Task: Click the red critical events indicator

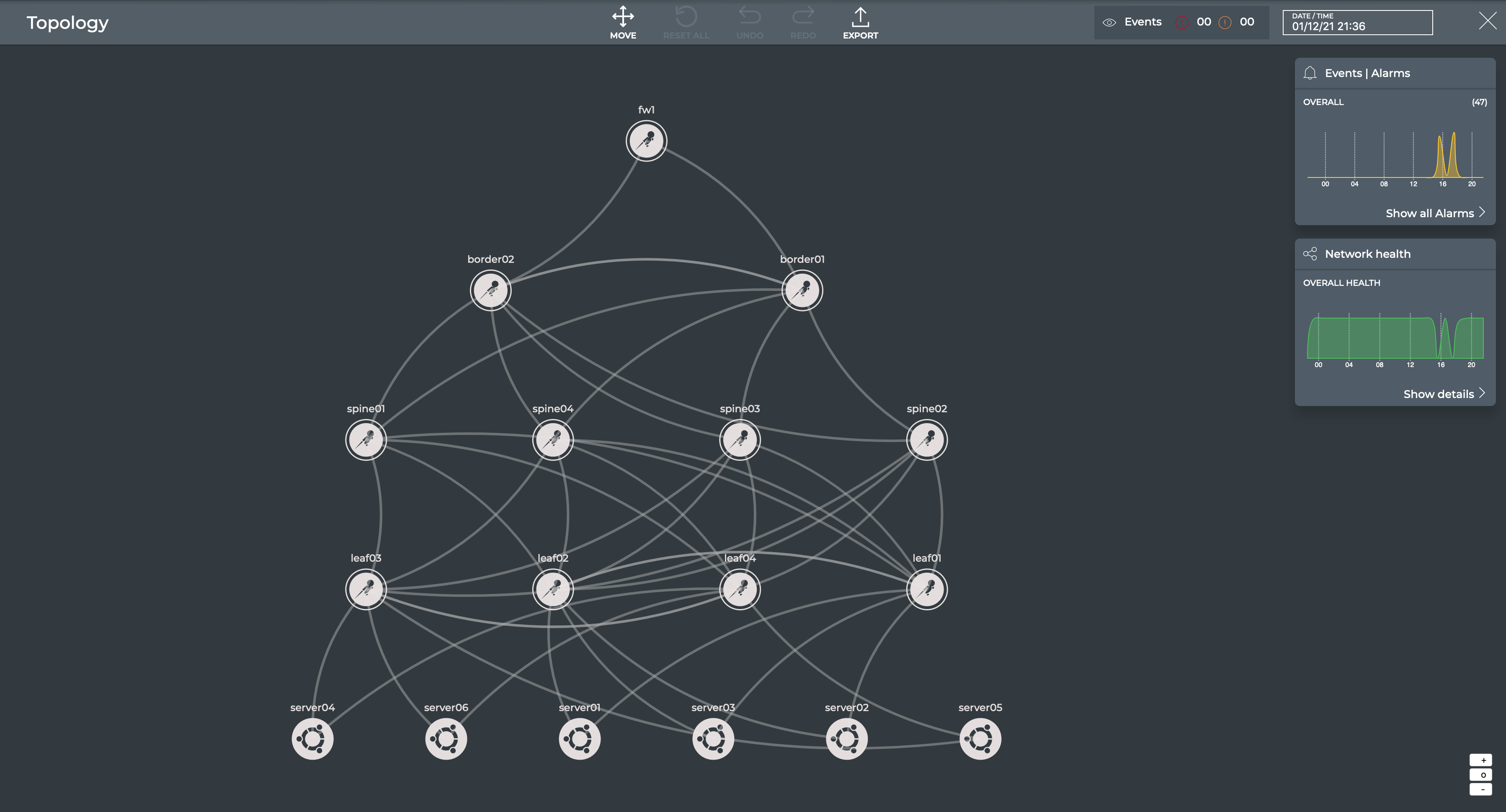Action: 1181,23
